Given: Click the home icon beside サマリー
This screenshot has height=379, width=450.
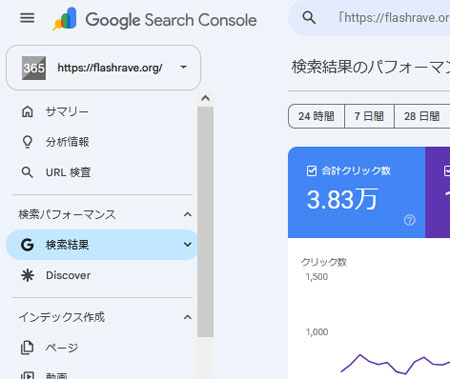Looking at the screenshot, I should click(x=27, y=112).
